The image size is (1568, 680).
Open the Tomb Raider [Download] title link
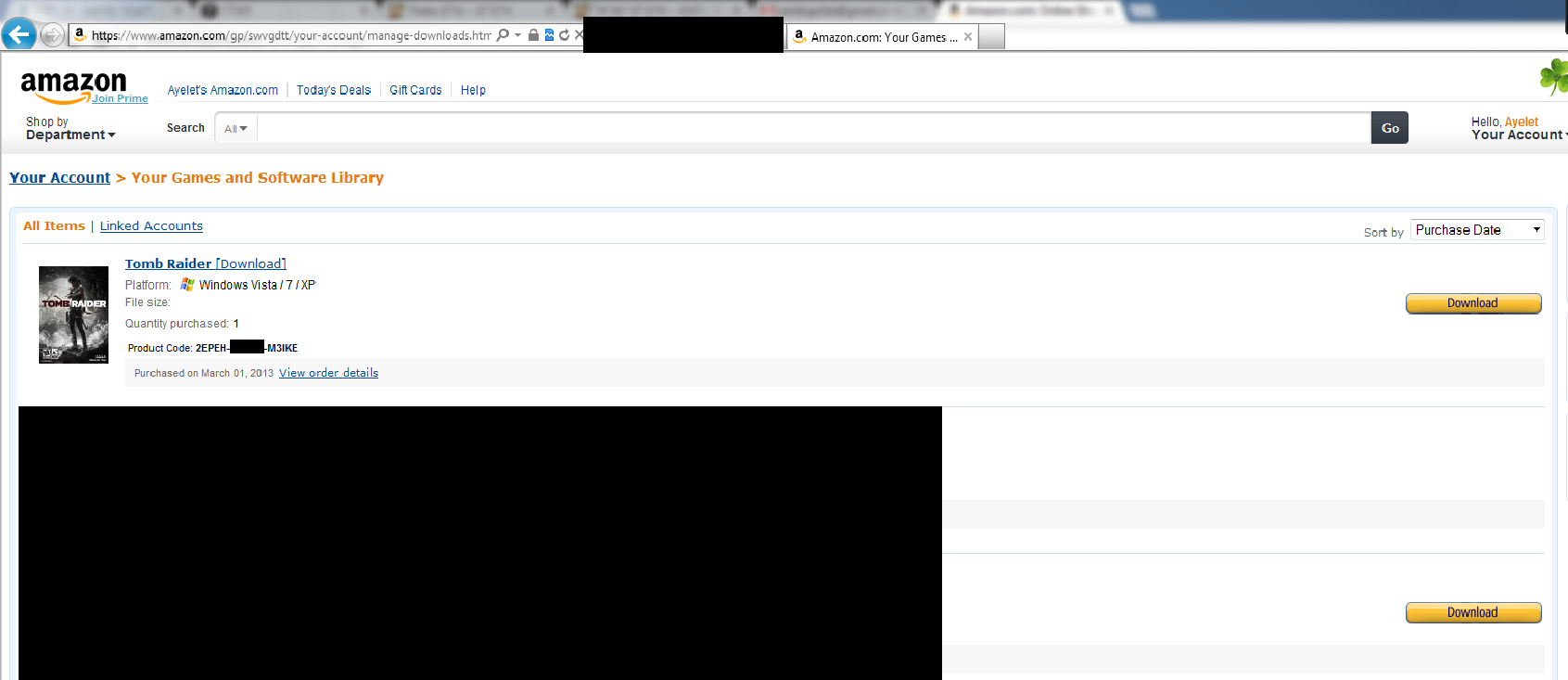(x=206, y=263)
